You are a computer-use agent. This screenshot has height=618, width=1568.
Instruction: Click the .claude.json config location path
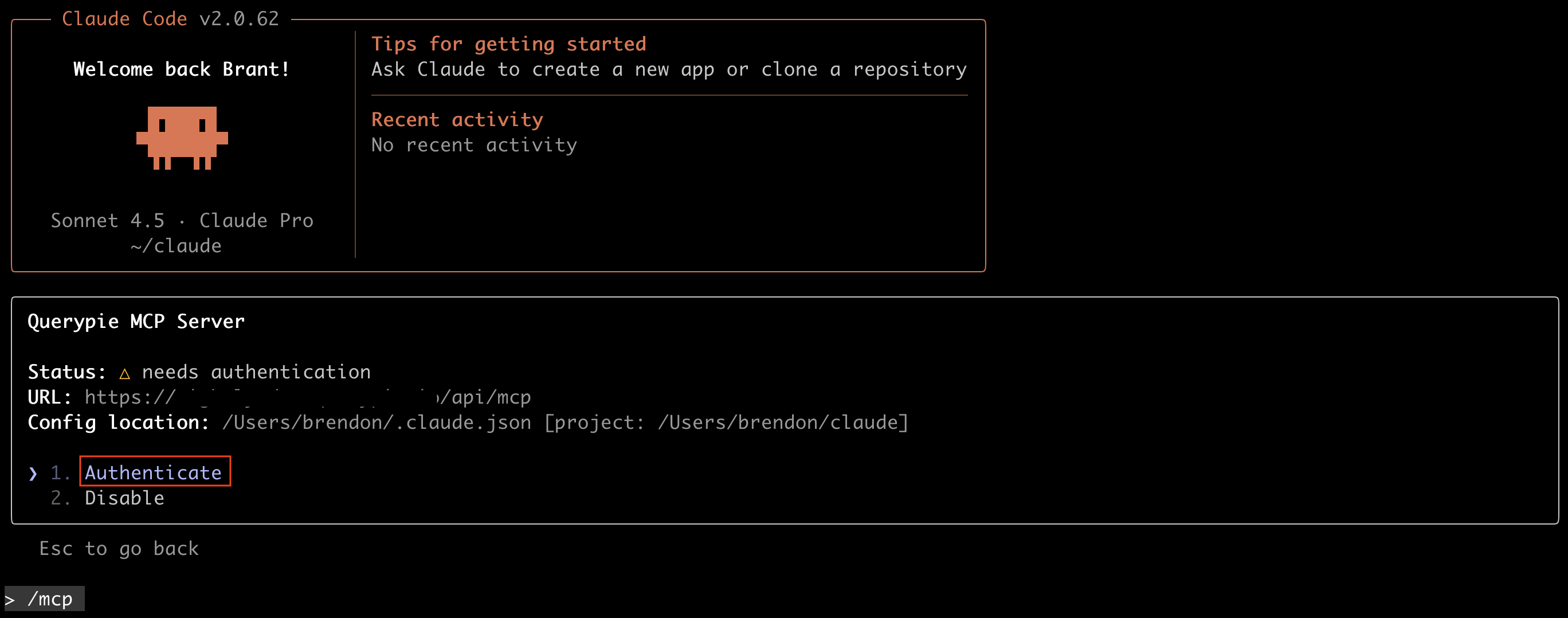[376, 423]
